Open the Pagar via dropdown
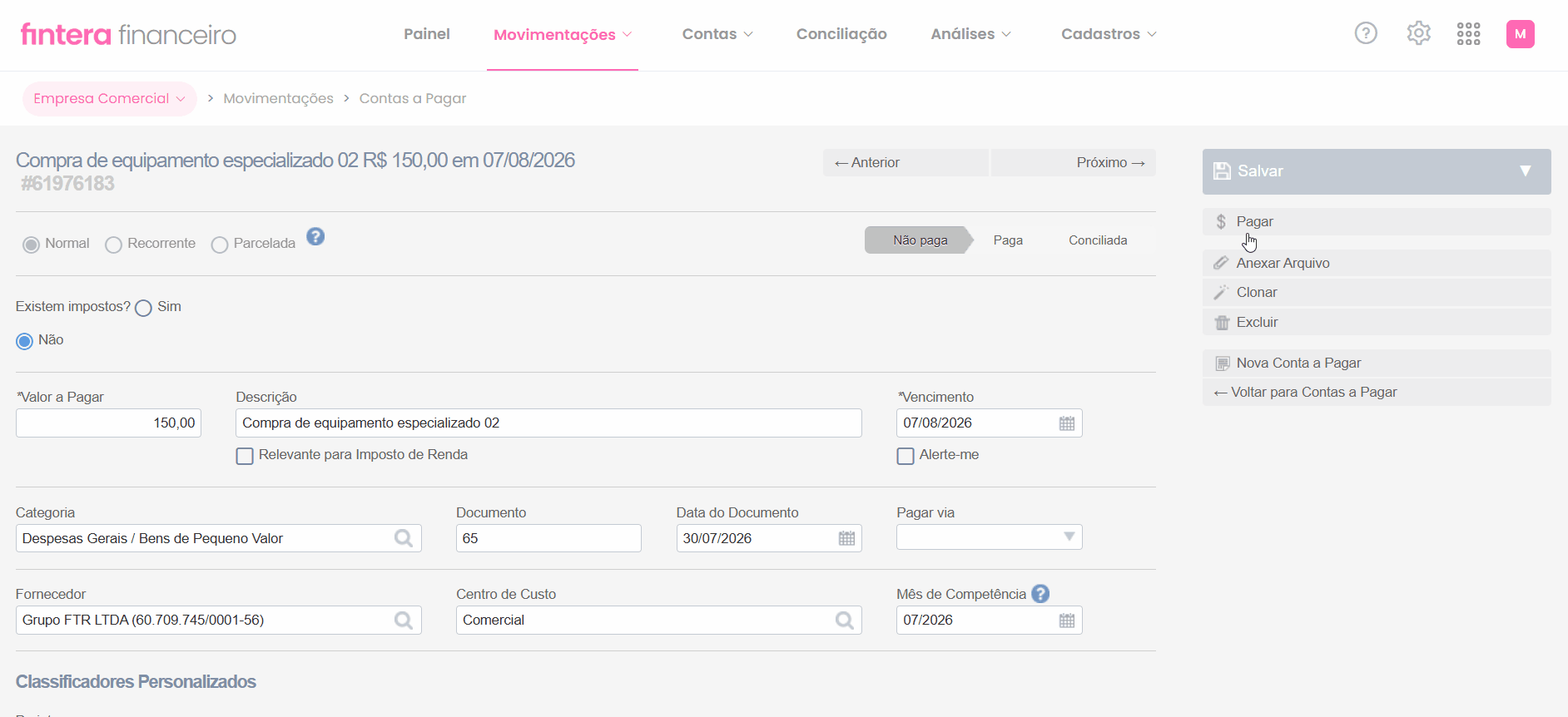 (x=989, y=537)
